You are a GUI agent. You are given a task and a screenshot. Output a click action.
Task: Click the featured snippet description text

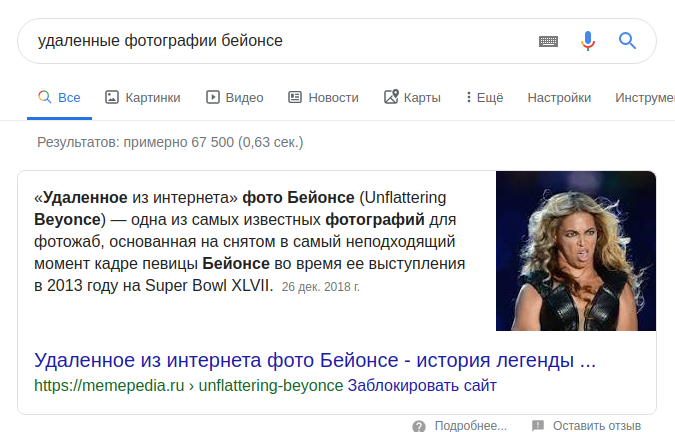pyautogui.click(x=250, y=241)
